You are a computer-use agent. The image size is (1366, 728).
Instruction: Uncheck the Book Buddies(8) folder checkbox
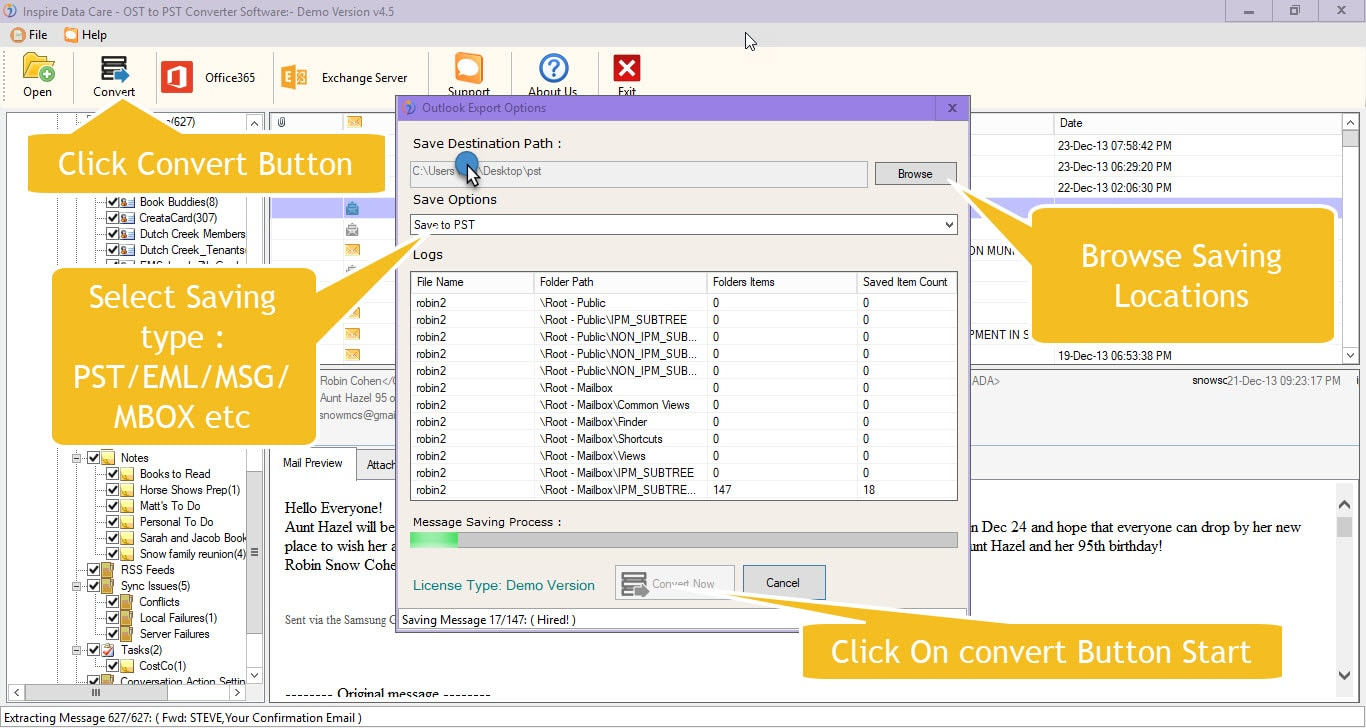(113, 202)
